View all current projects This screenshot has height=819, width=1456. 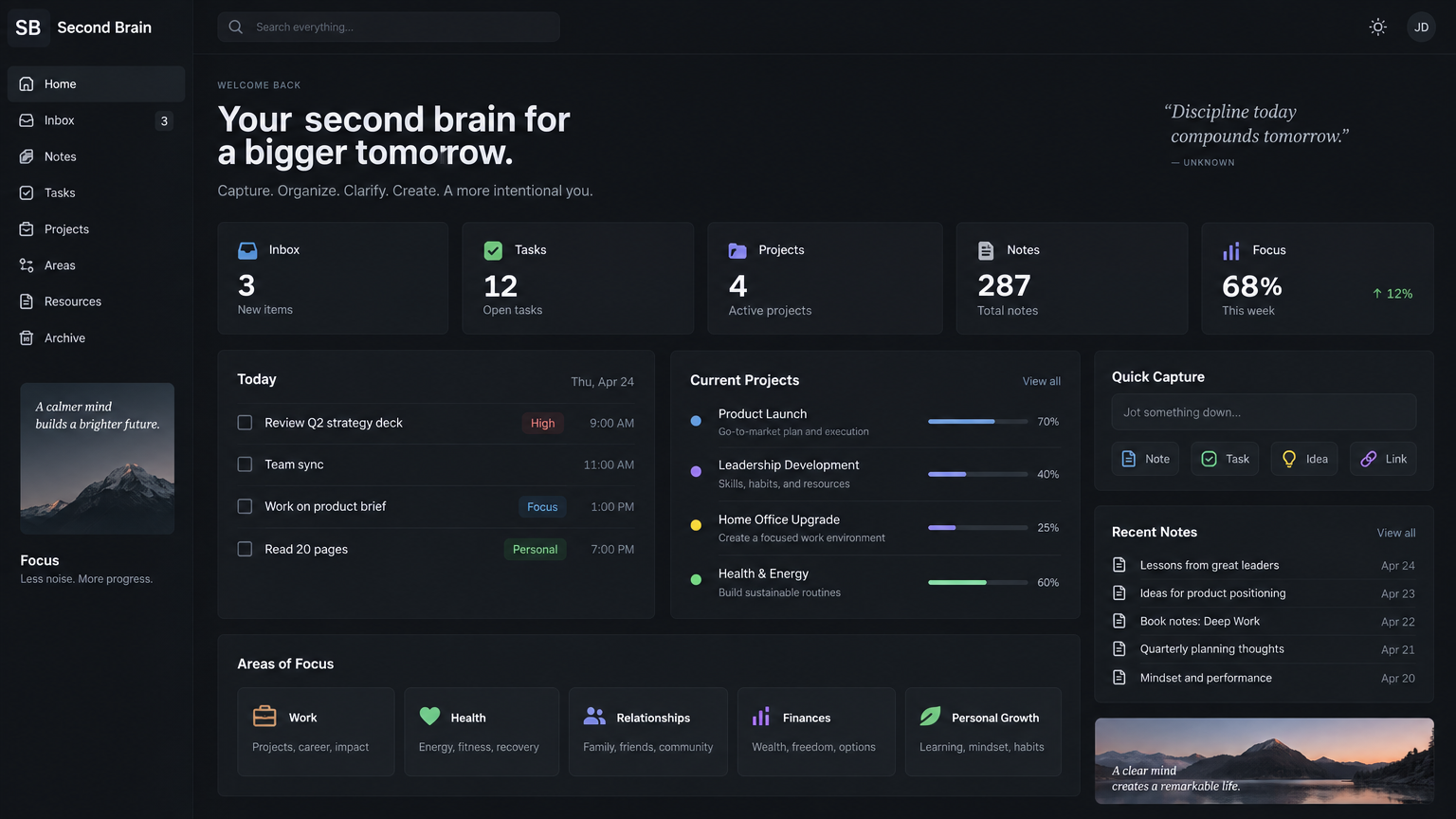coord(1041,381)
